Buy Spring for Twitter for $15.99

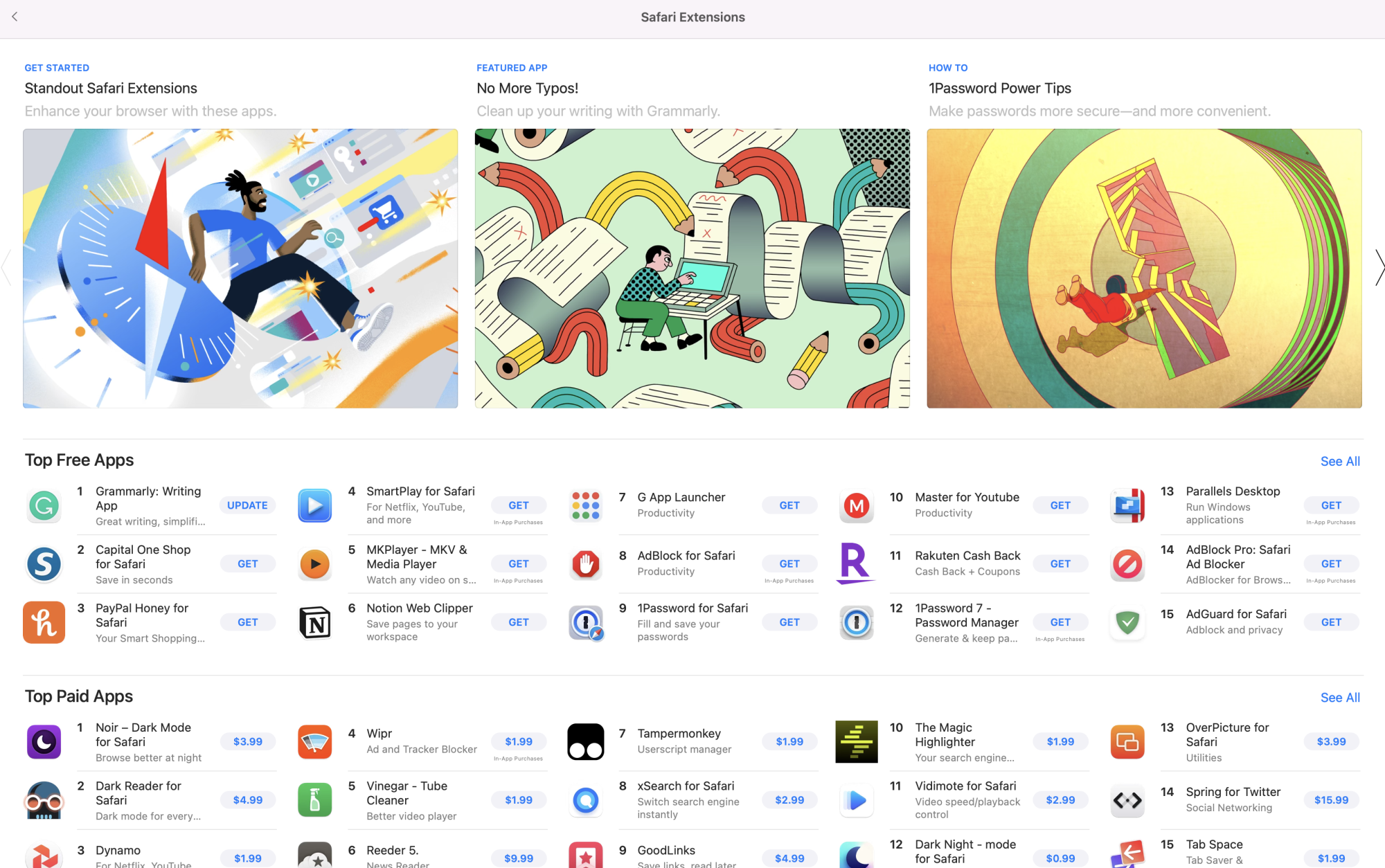click(1331, 800)
